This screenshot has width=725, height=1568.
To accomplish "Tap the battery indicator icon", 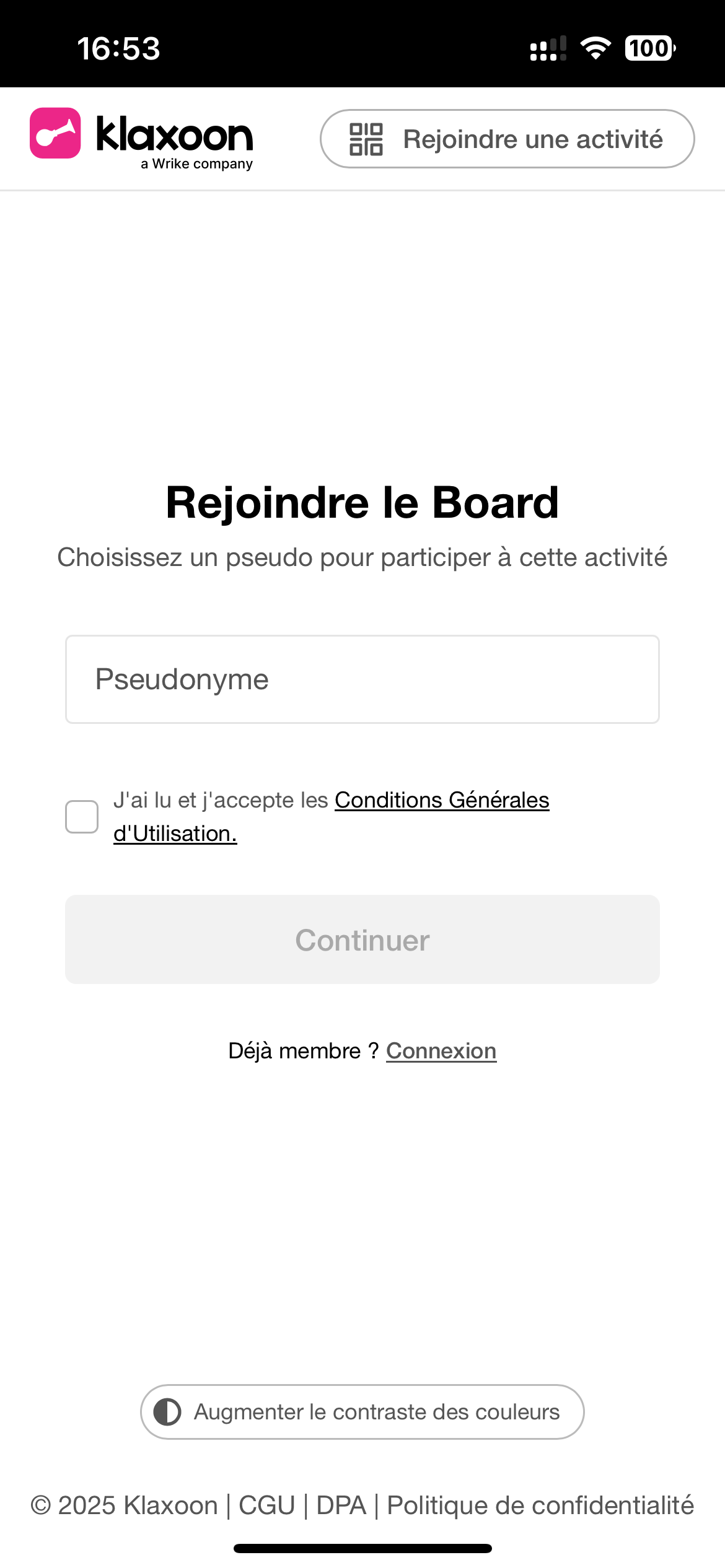I will 649,48.
